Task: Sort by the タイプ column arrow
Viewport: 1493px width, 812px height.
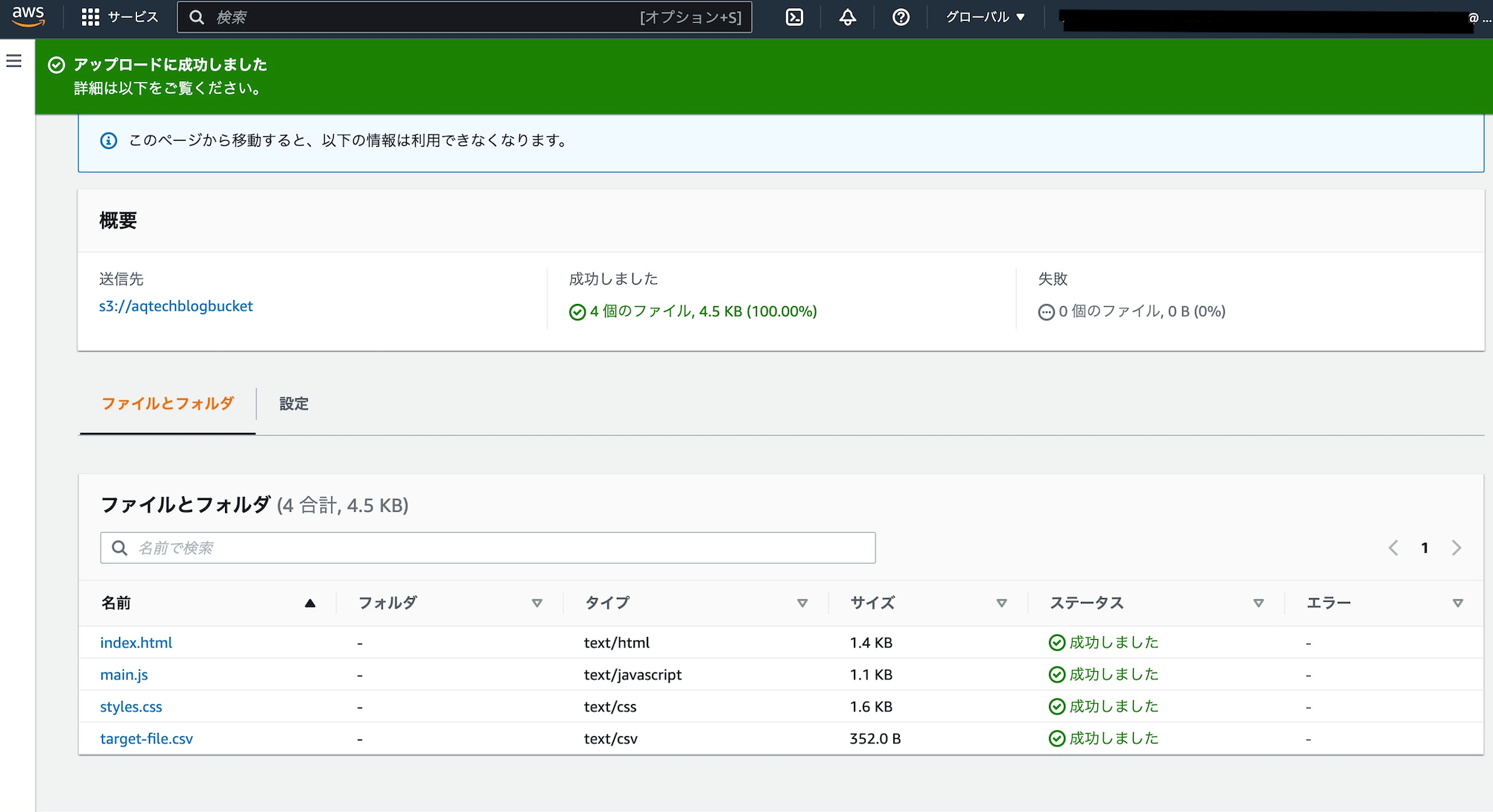Action: tap(802, 603)
